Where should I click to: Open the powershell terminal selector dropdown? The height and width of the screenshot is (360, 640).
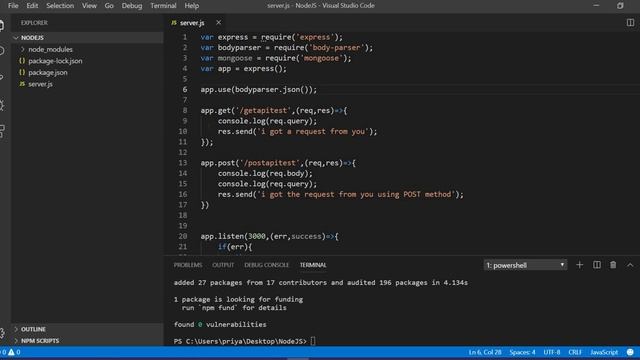click(525, 265)
